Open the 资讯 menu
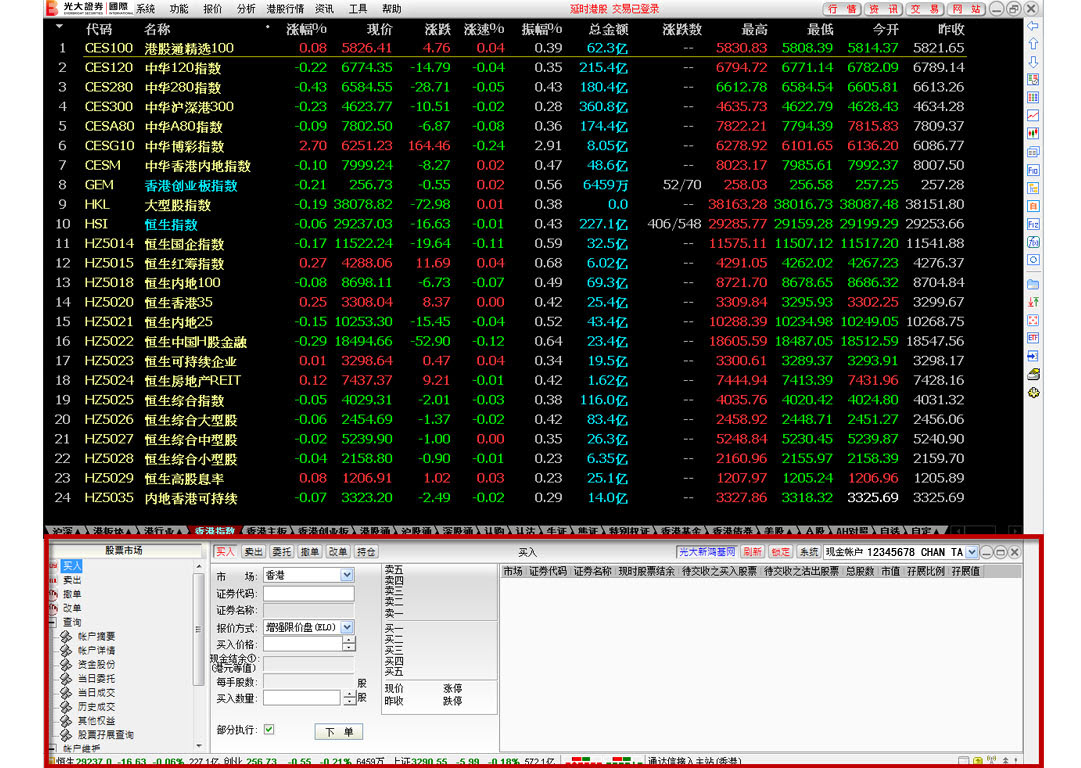 tap(324, 9)
